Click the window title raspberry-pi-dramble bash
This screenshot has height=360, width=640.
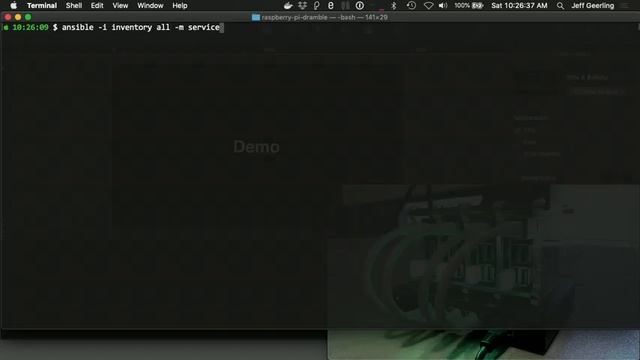[x=324, y=18]
